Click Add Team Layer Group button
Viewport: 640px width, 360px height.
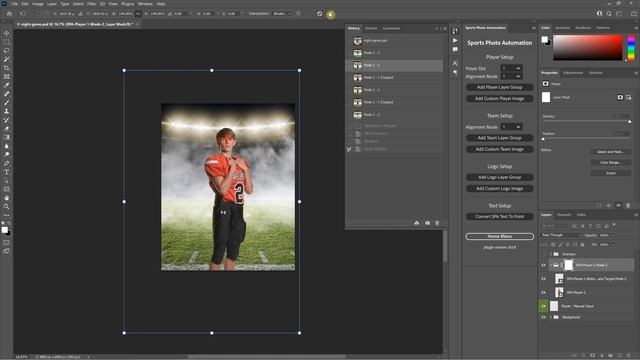click(x=500, y=138)
